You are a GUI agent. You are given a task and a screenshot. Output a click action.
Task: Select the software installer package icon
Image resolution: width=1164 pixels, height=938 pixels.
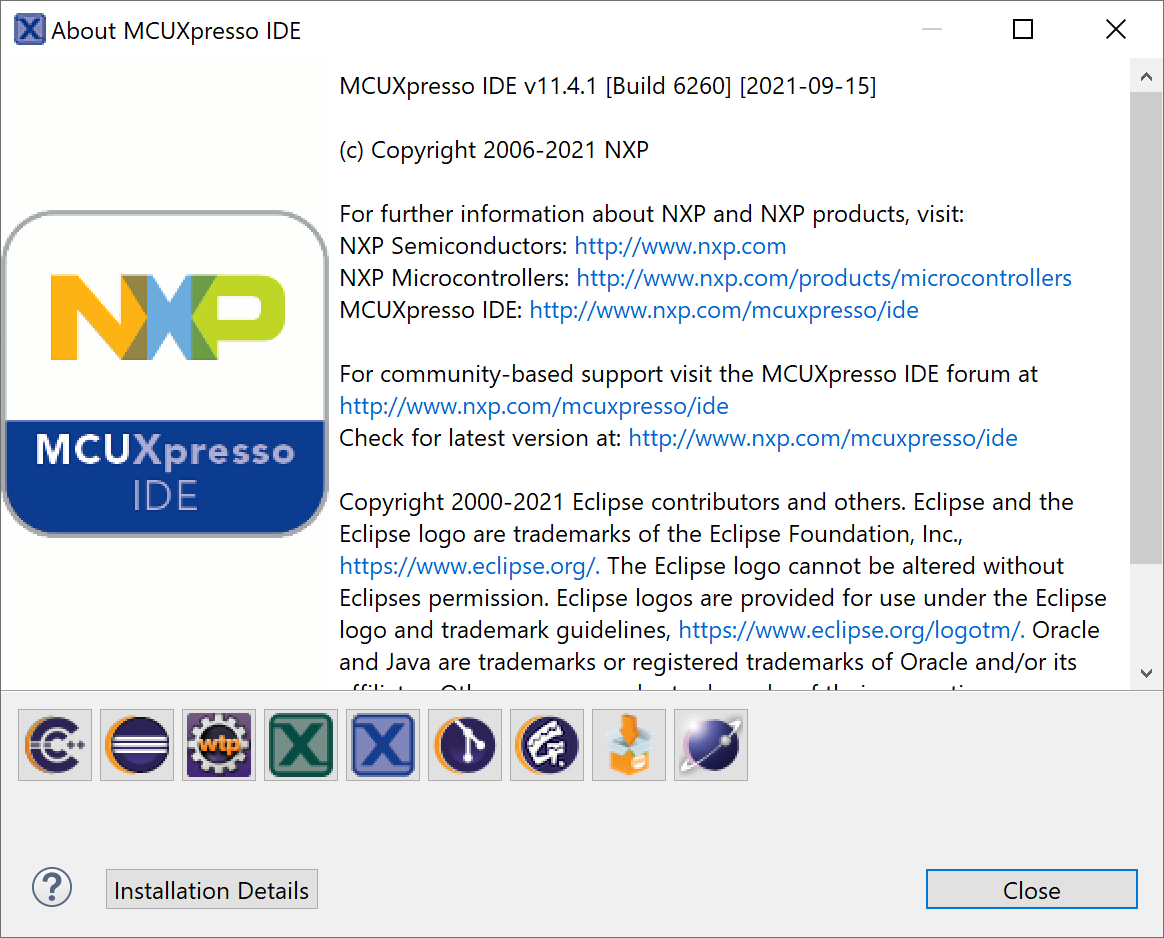[628, 745]
